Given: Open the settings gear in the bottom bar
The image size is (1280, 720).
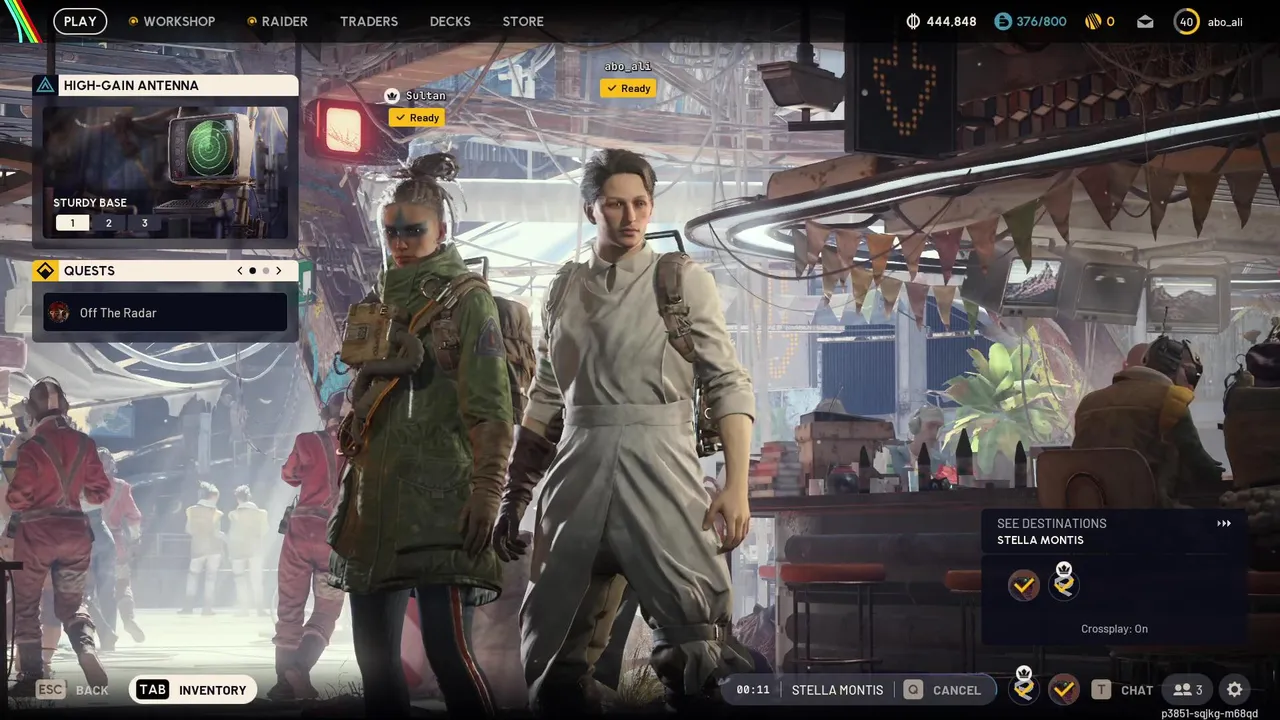Looking at the screenshot, I should [1234, 689].
